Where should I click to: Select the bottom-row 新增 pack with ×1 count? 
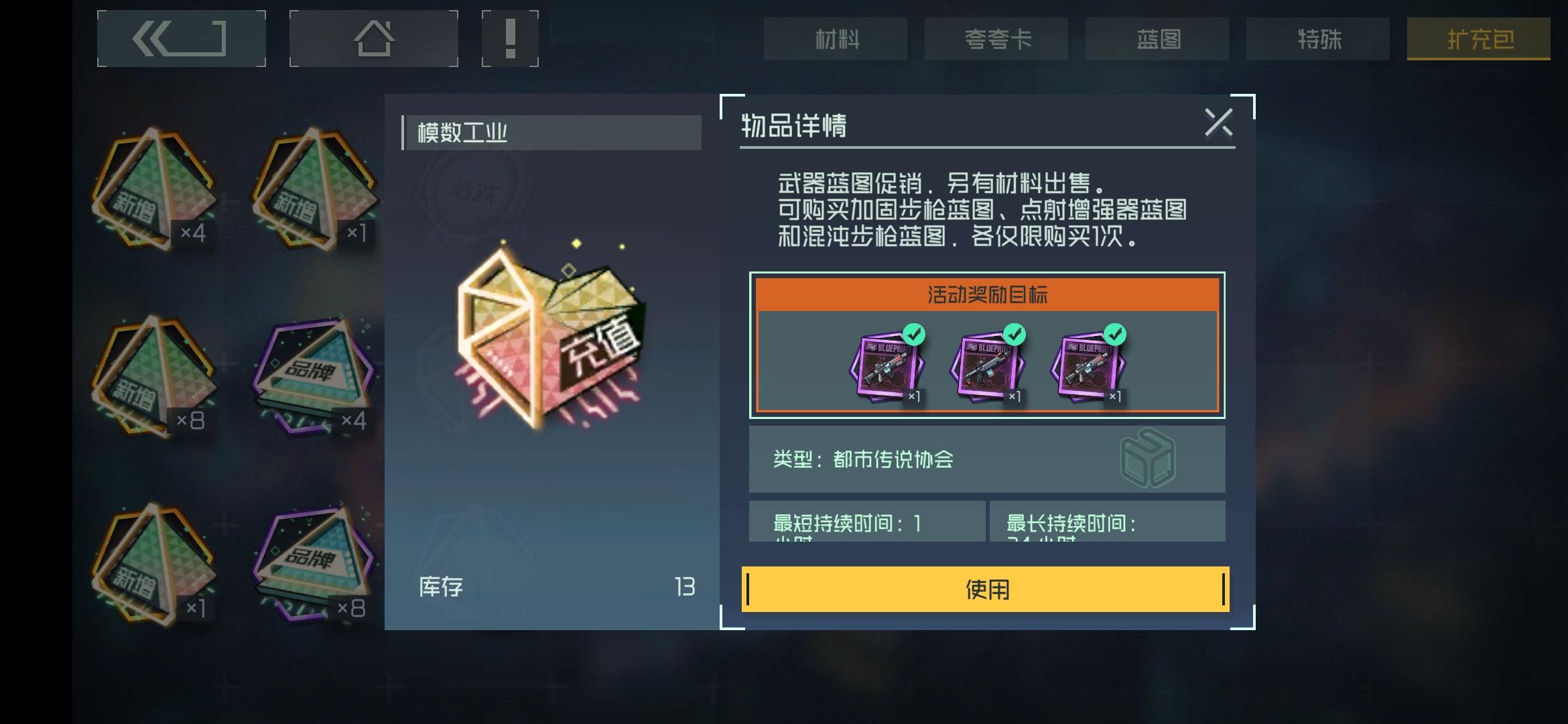point(153,564)
